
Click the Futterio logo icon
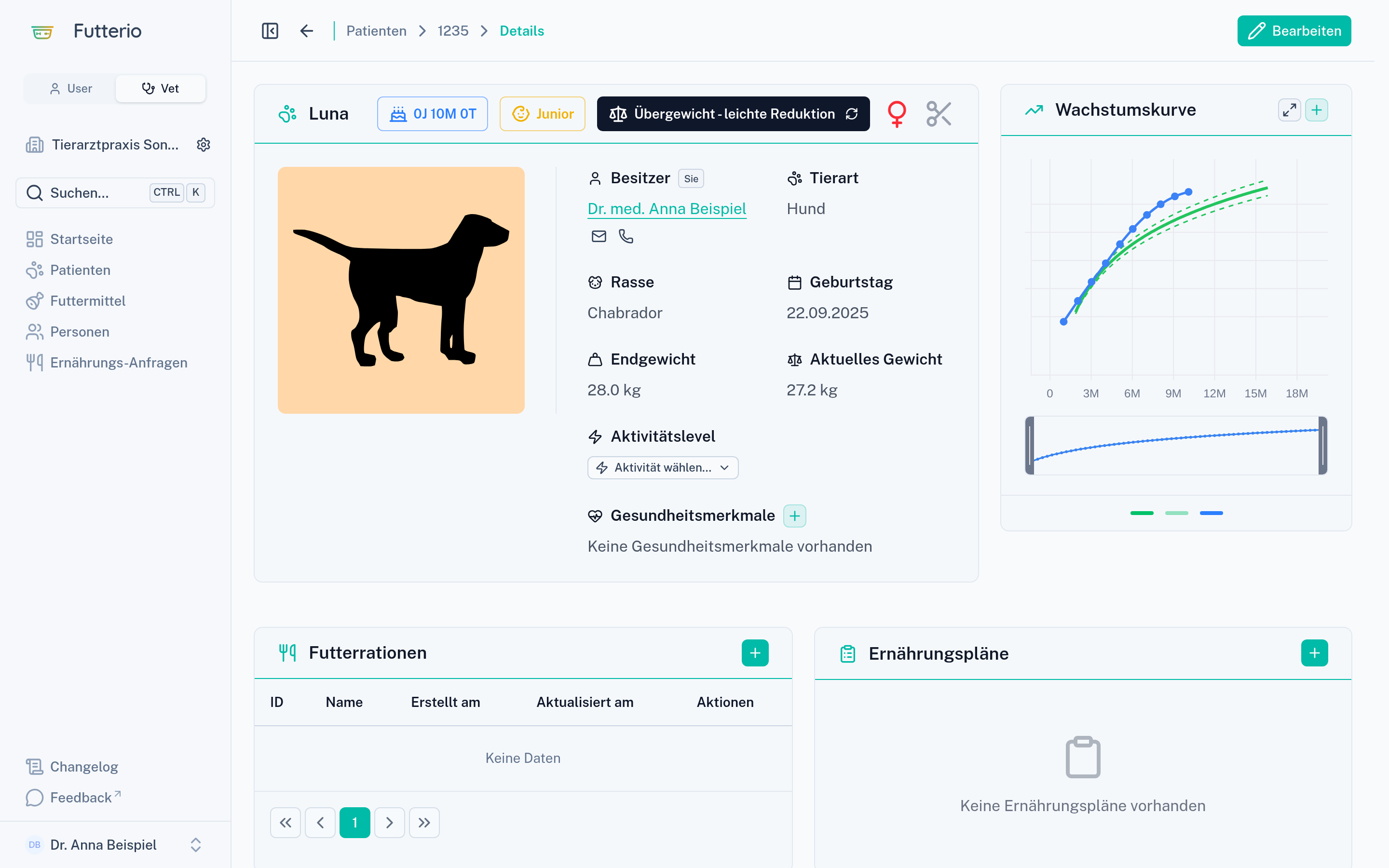(42, 31)
